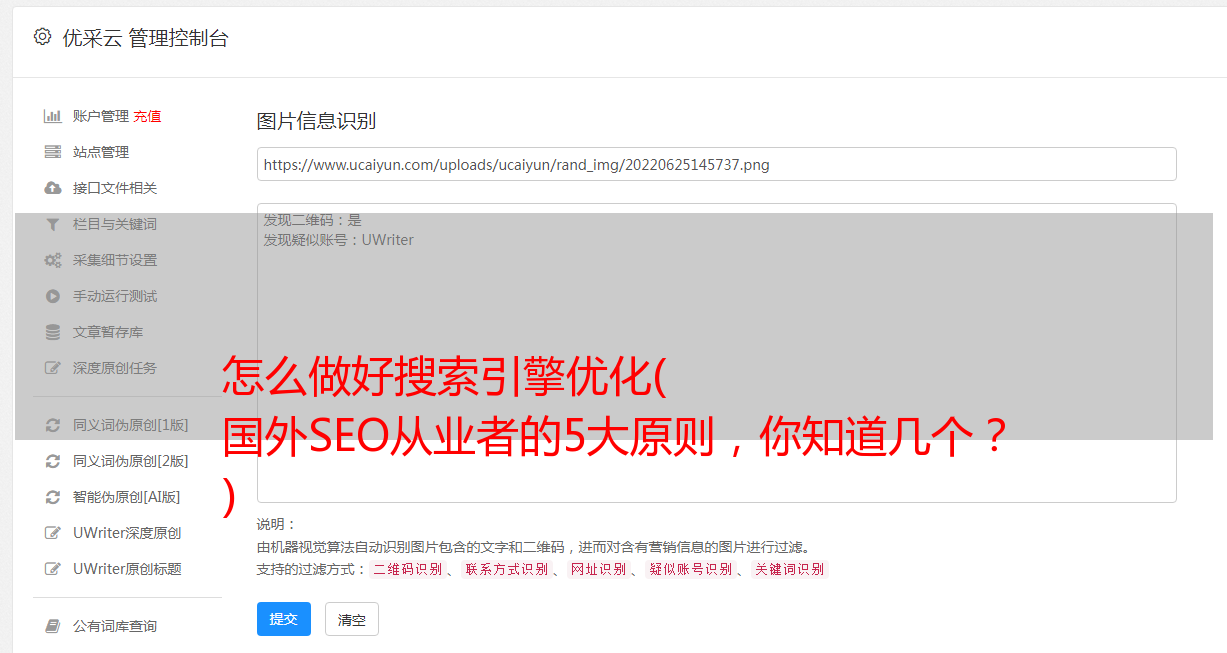Open UWriter原创标题 page

127,569
